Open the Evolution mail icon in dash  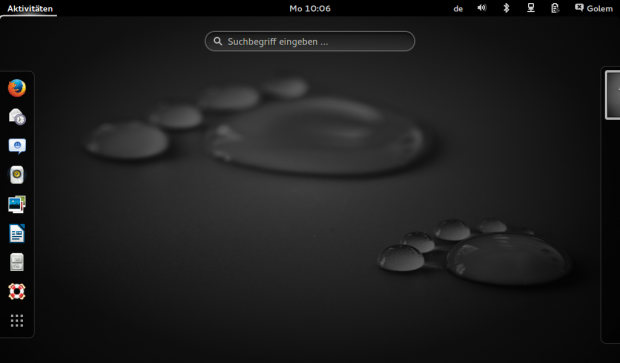17,117
